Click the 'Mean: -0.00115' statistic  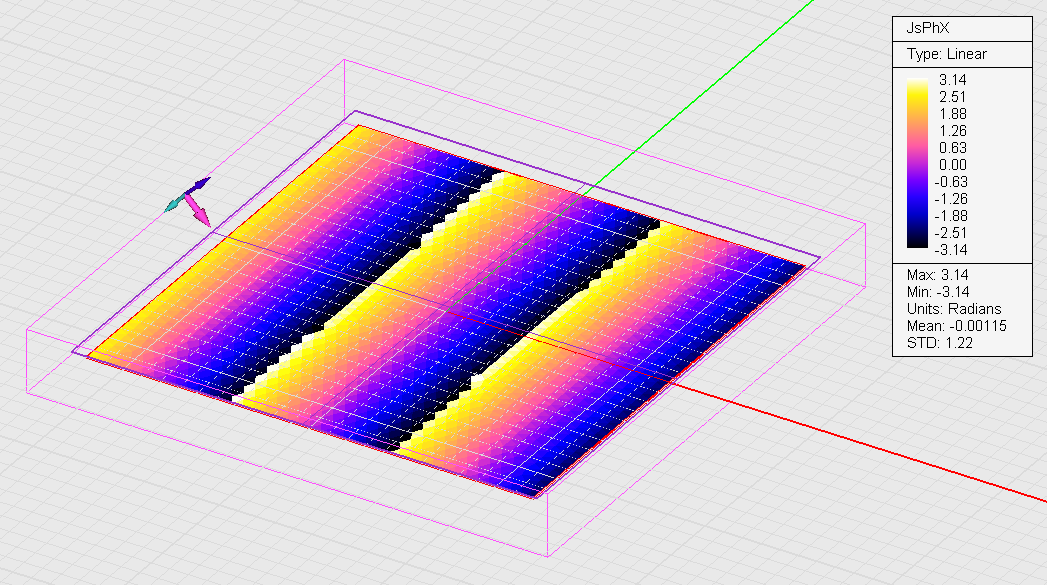pyautogui.click(x=956, y=326)
